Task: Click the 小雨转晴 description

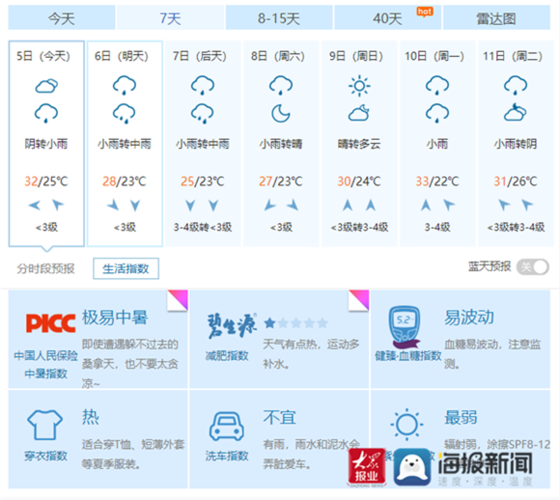Action: (281, 144)
